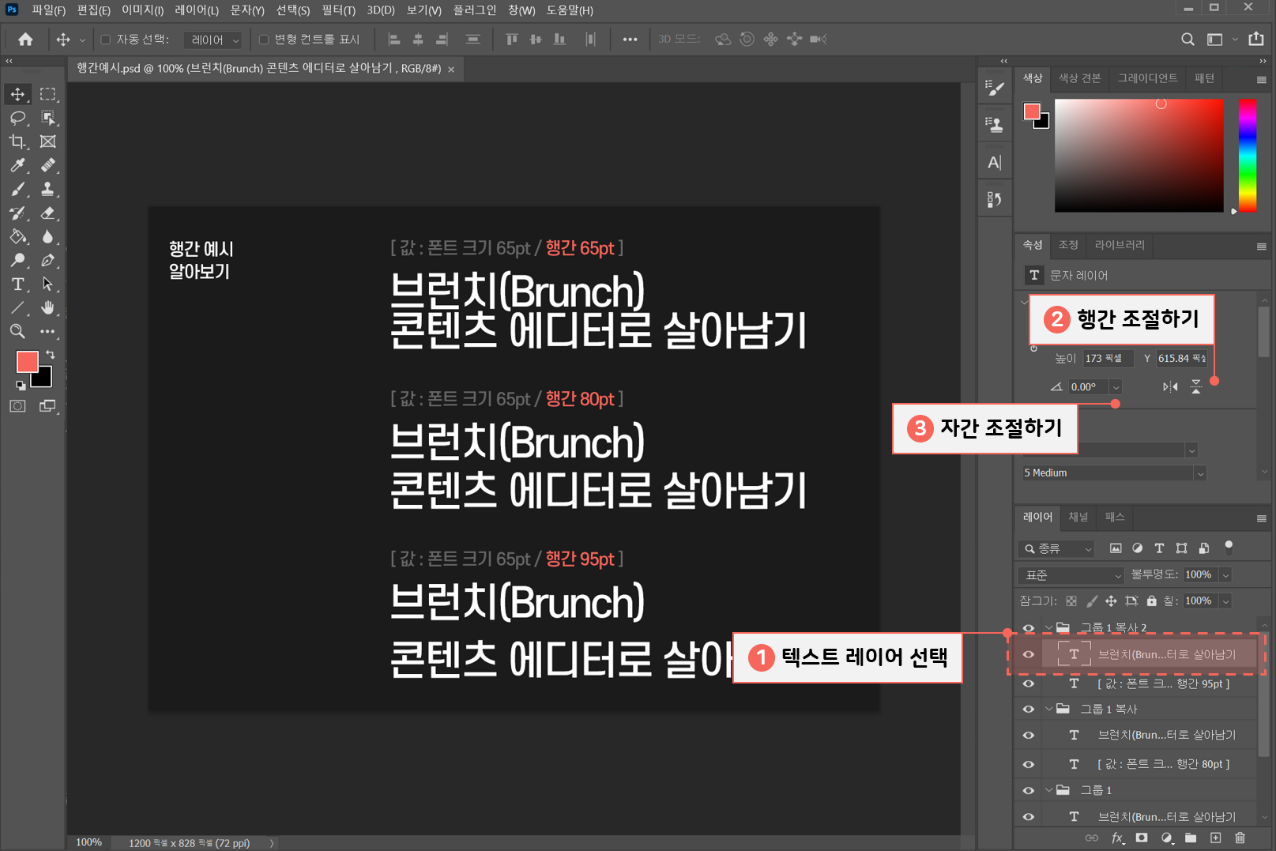Viewport: 1276px width, 851px height.
Task: Hide the 그룹 1 복사 group
Action: [1028, 709]
